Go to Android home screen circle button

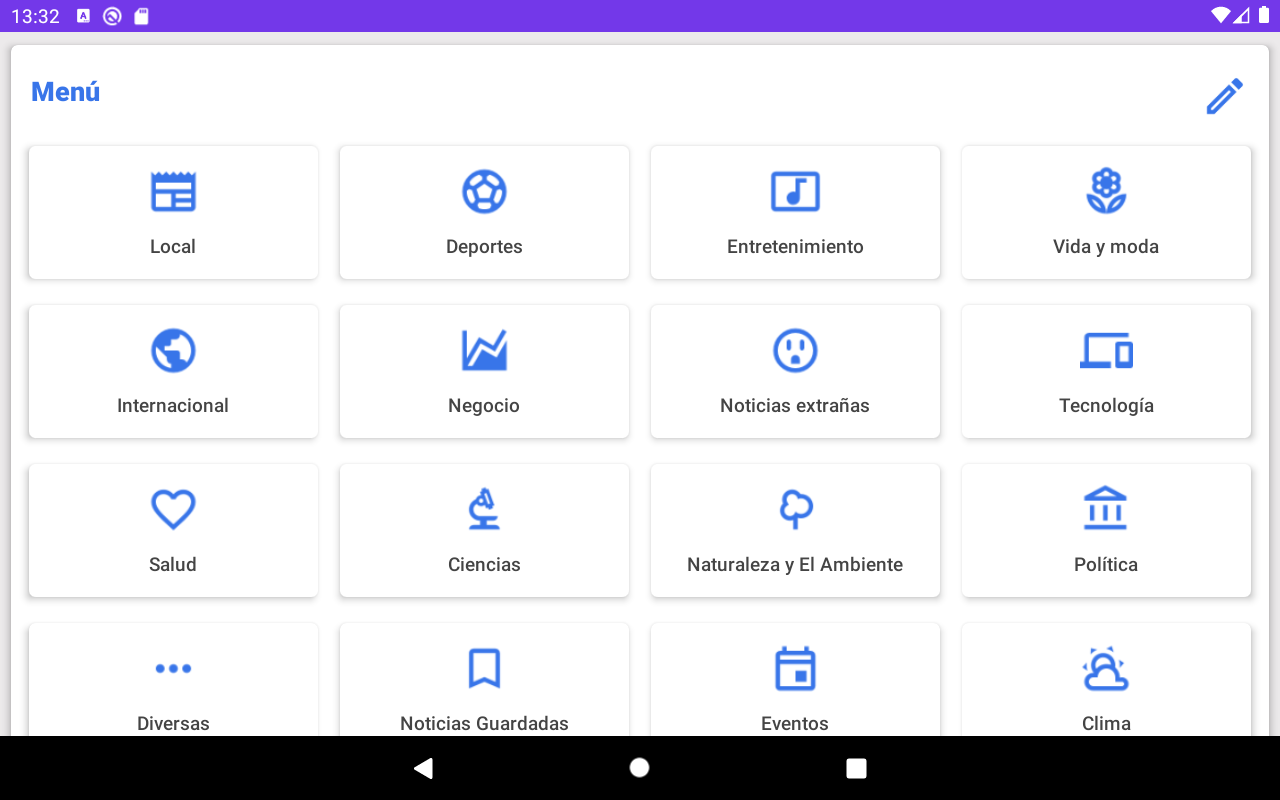[640, 768]
